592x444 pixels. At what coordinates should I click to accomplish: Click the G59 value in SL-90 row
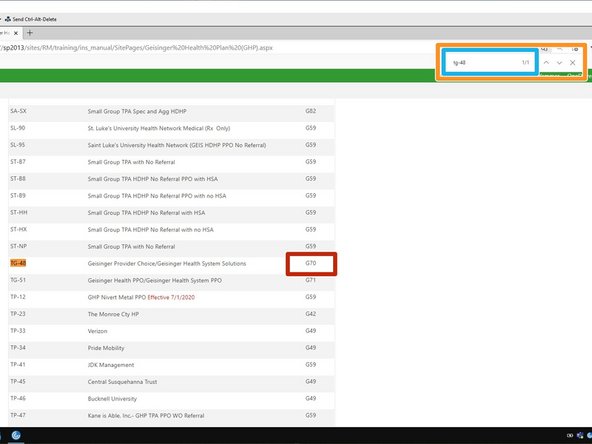click(x=311, y=128)
